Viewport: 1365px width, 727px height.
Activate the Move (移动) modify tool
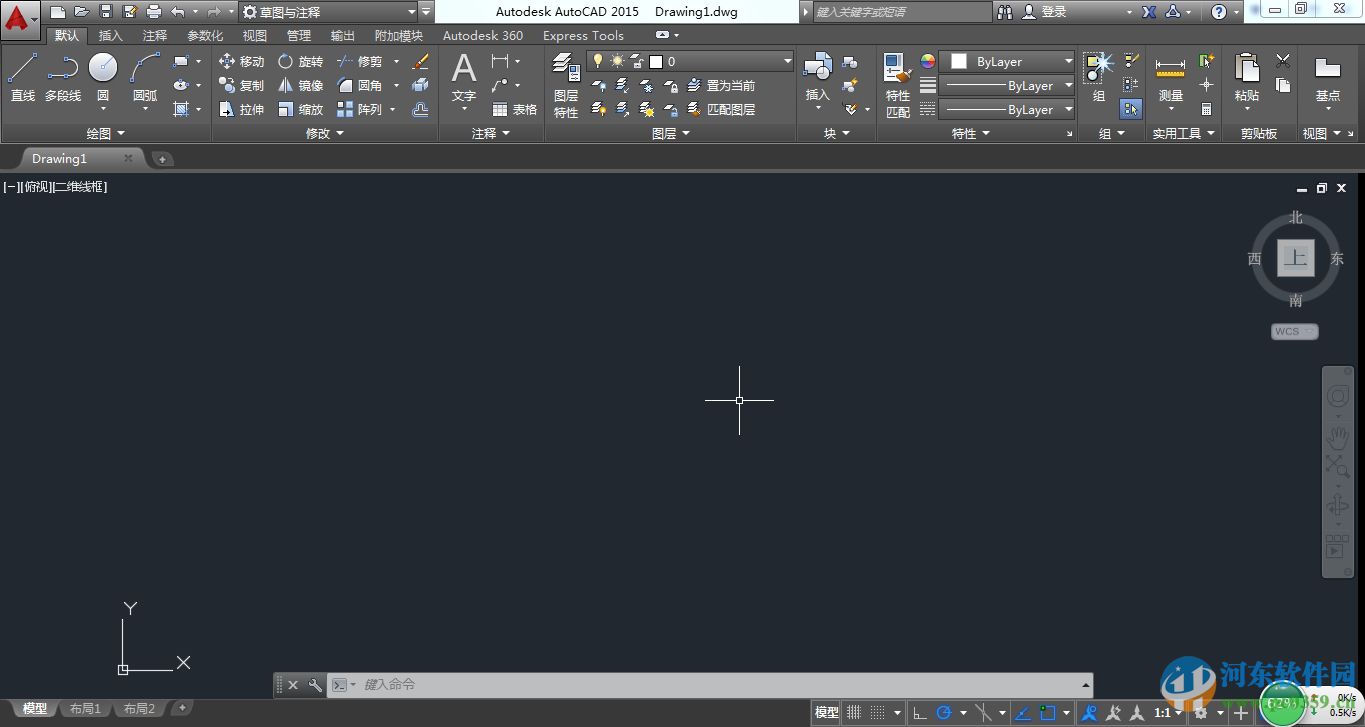click(243, 61)
